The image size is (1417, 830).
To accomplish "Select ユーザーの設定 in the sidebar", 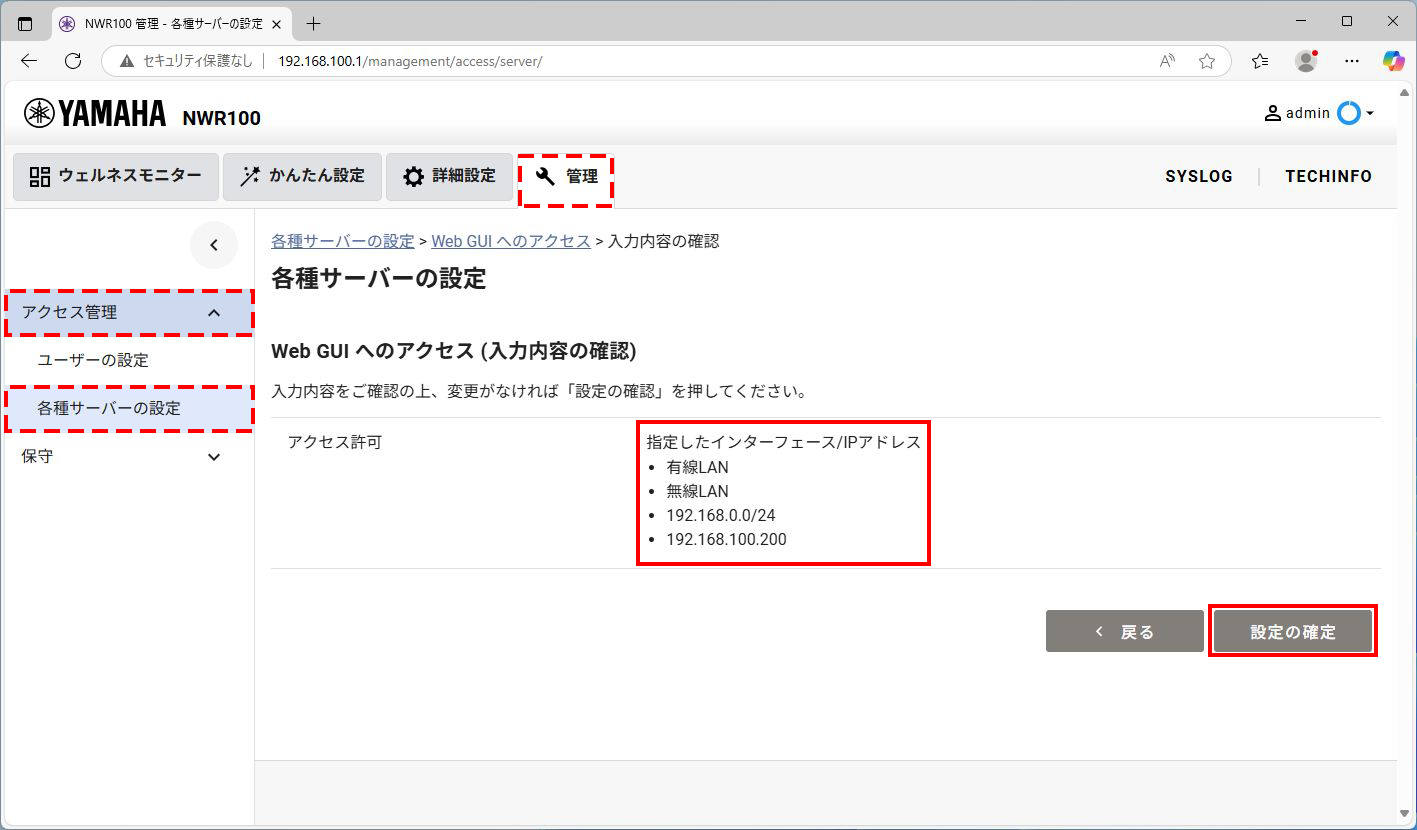I will click(128, 360).
